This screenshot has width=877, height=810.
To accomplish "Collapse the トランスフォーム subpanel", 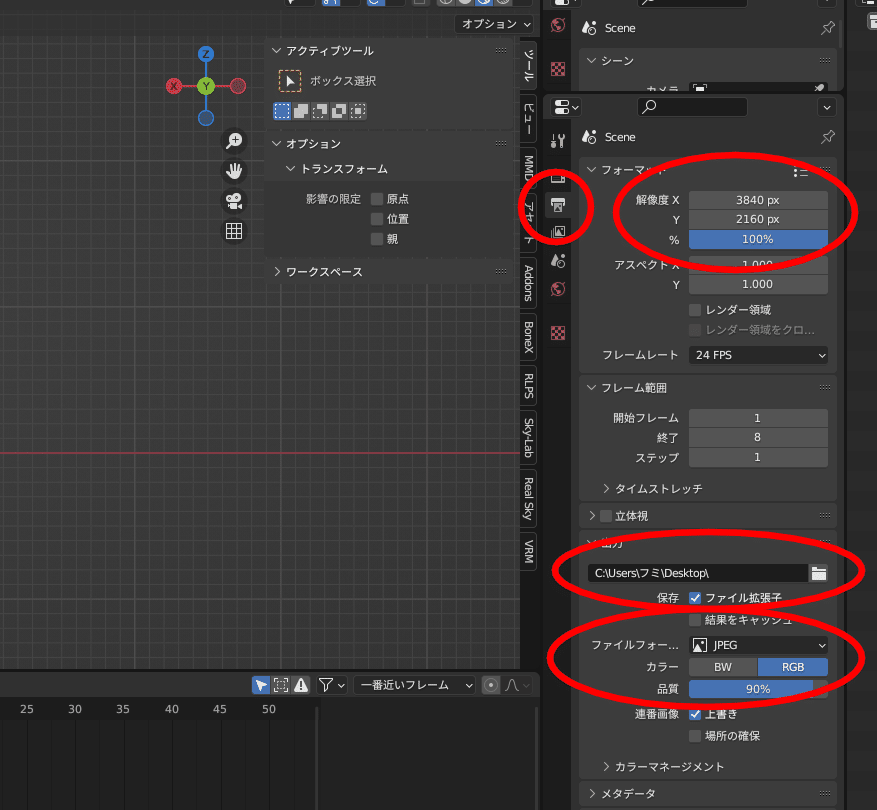I will point(290,169).
